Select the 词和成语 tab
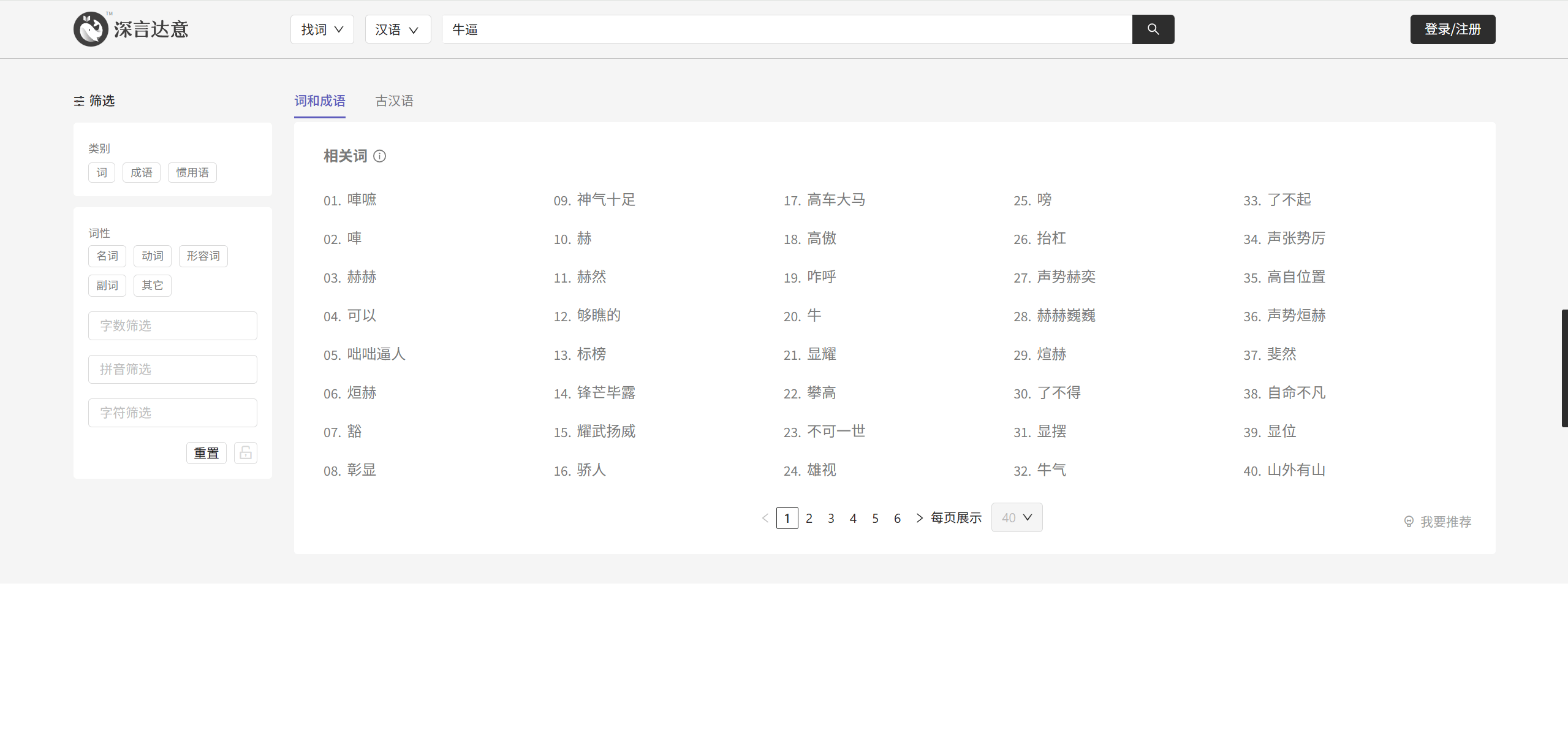Viewport: 1568px width, 735px height. pyautogui.click(x=320, y=101)
